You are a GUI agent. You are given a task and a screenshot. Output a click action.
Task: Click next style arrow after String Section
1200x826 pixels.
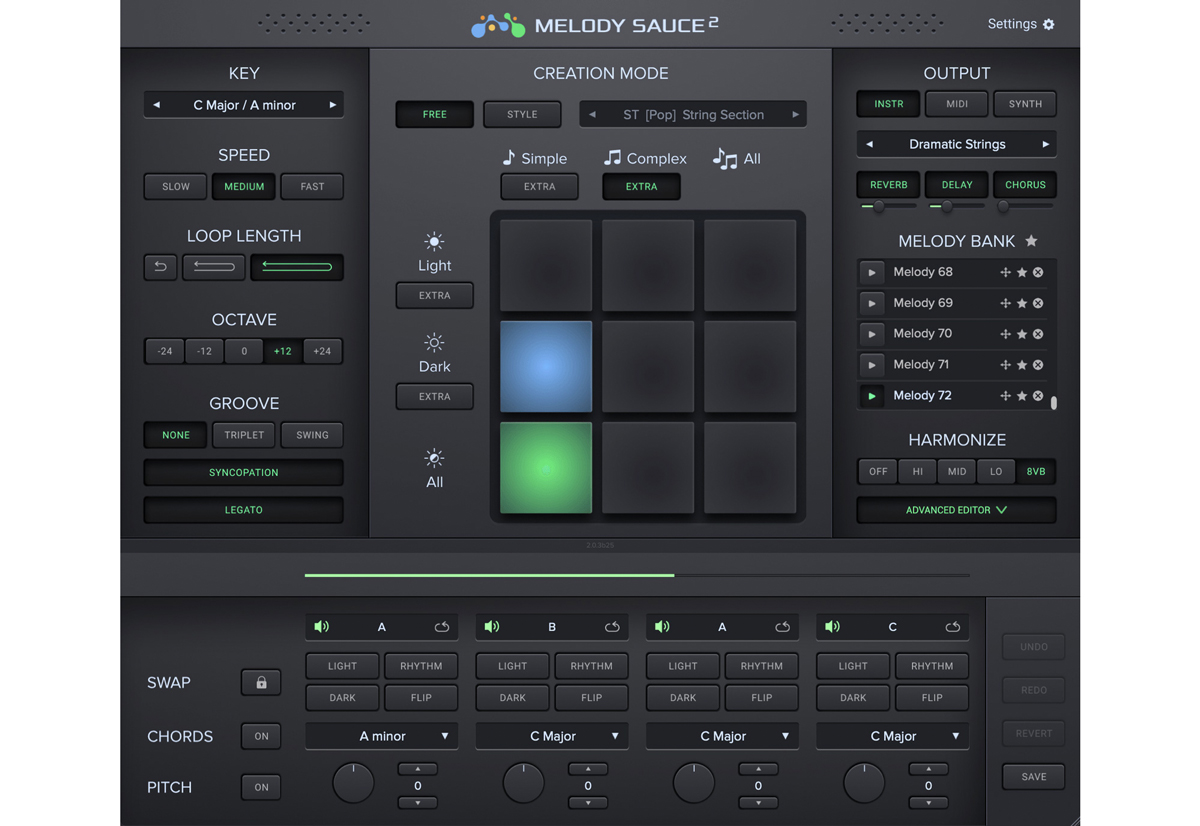[796, 115]
